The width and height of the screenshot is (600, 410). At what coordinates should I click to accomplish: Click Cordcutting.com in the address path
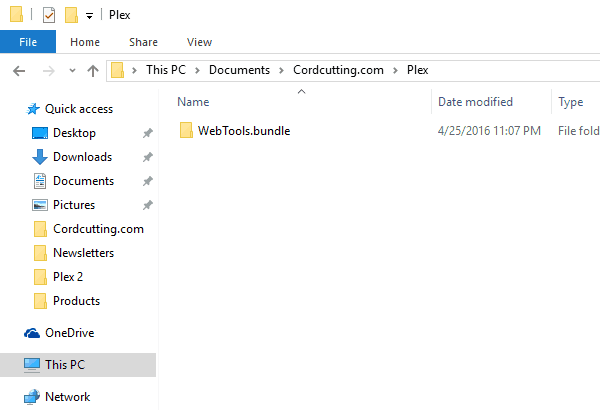[x=338, y=70]
